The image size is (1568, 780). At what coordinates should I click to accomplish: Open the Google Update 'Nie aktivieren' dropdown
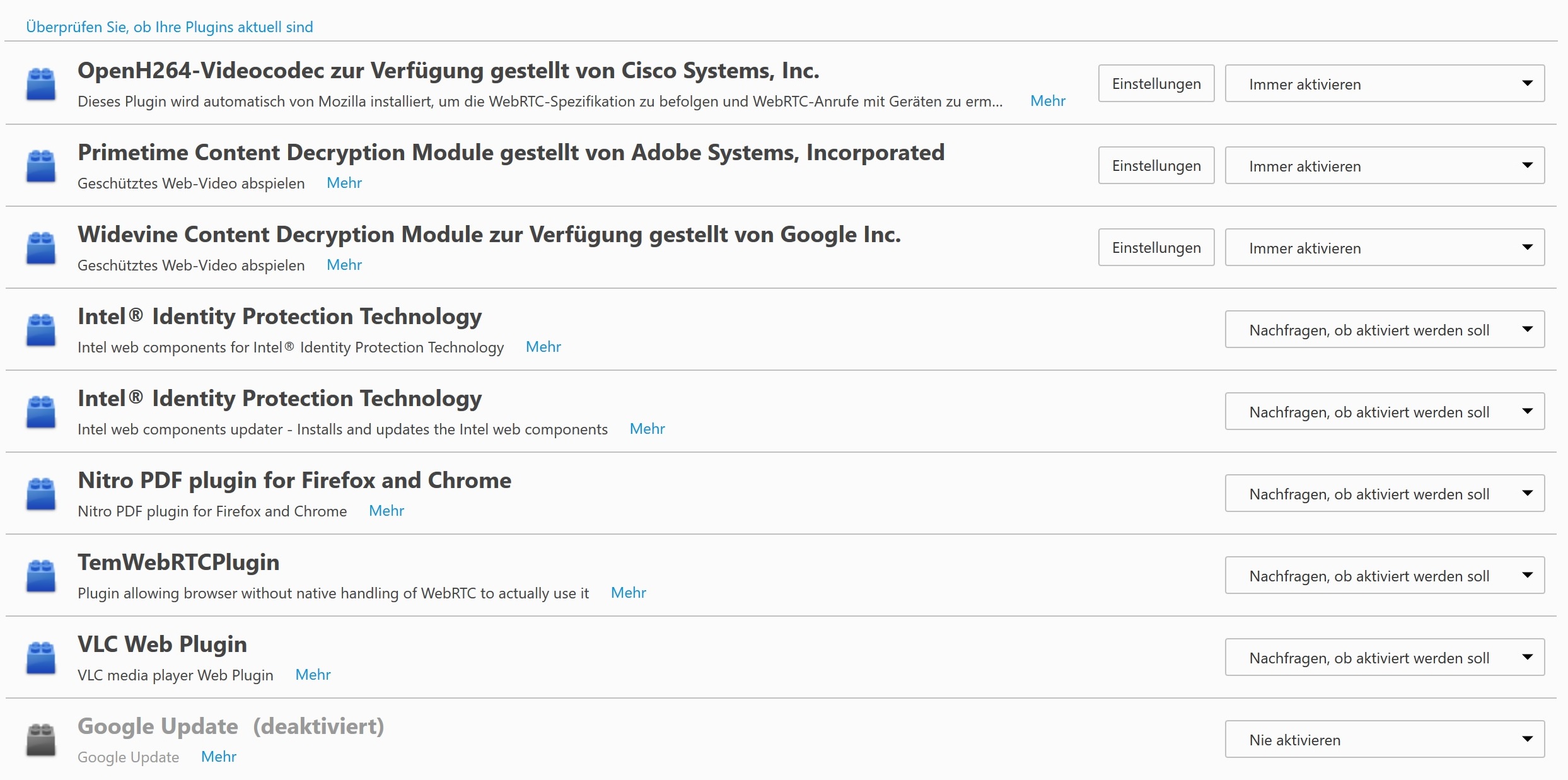pyautogui.click(x=1384, y=740)
